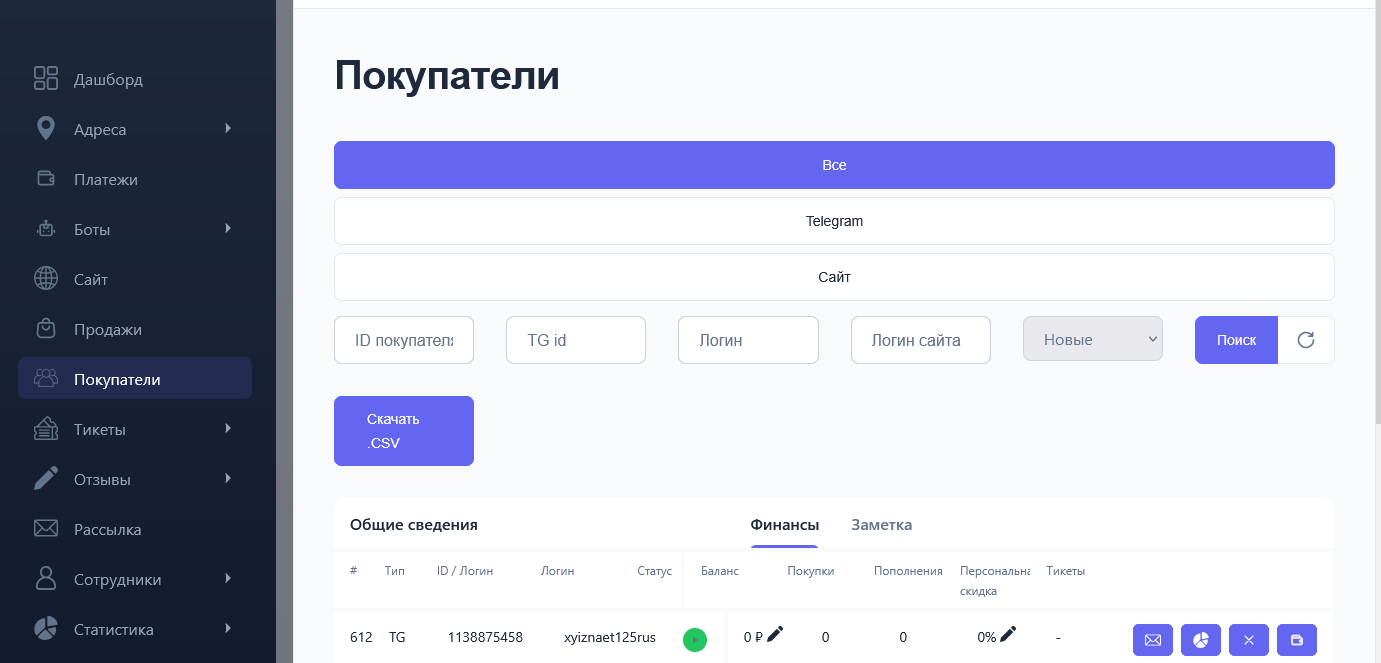Open Дашборд from the sidebar
Viewport: 1381px width, 663px height.
108,79
